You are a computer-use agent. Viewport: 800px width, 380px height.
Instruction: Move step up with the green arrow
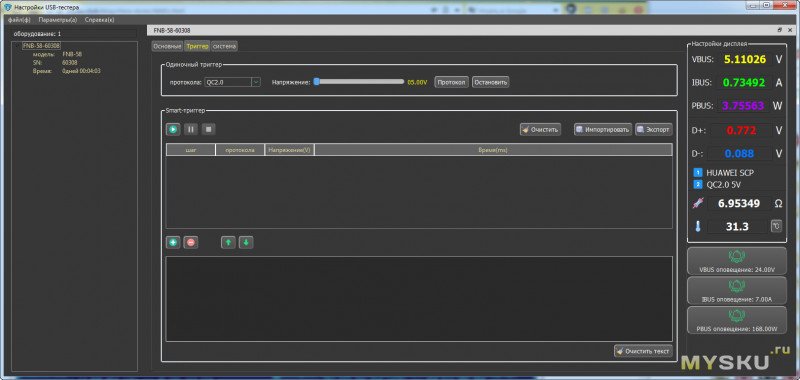(x=228, y=243)
